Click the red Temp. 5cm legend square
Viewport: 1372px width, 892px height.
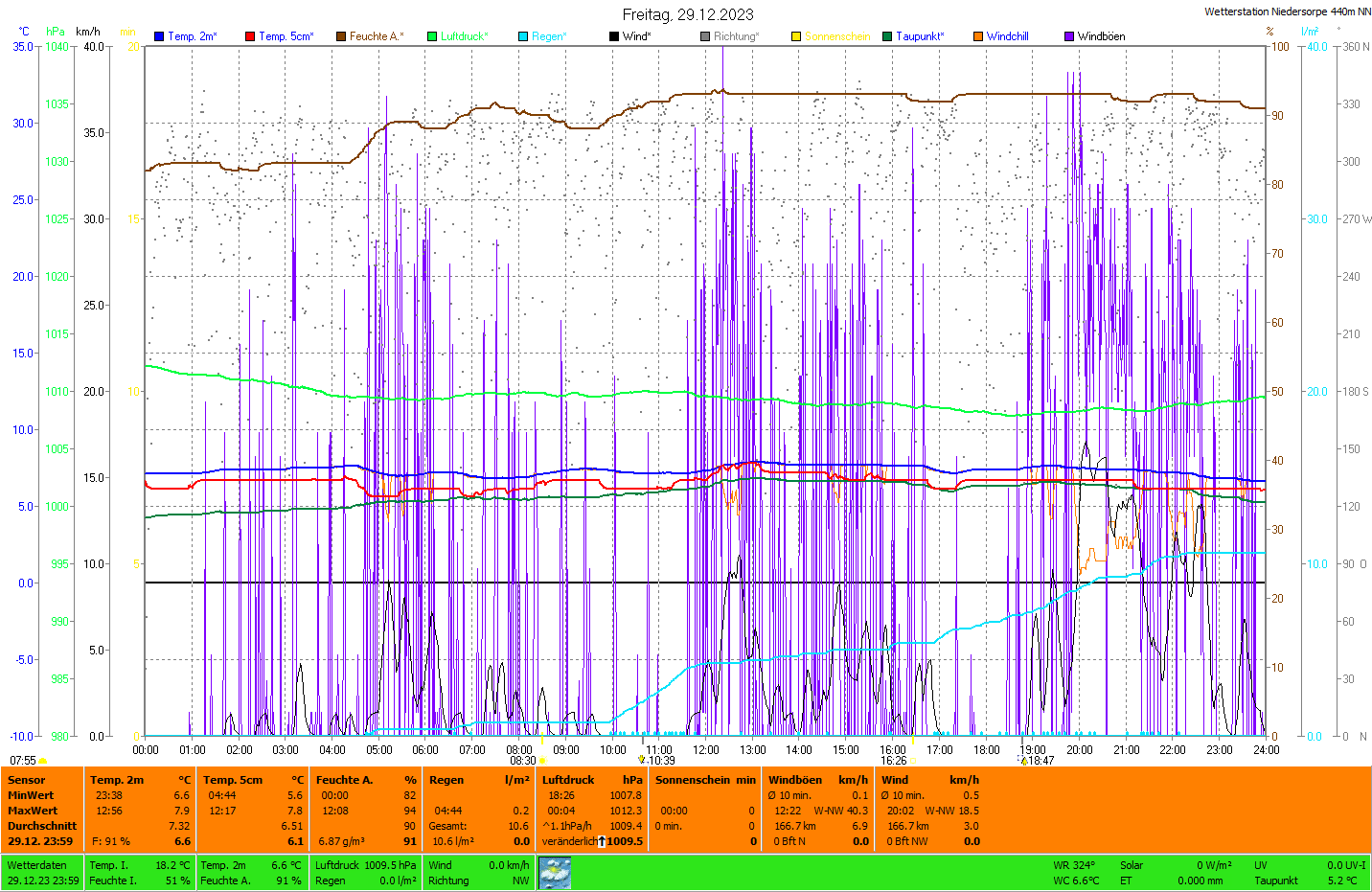250,36
